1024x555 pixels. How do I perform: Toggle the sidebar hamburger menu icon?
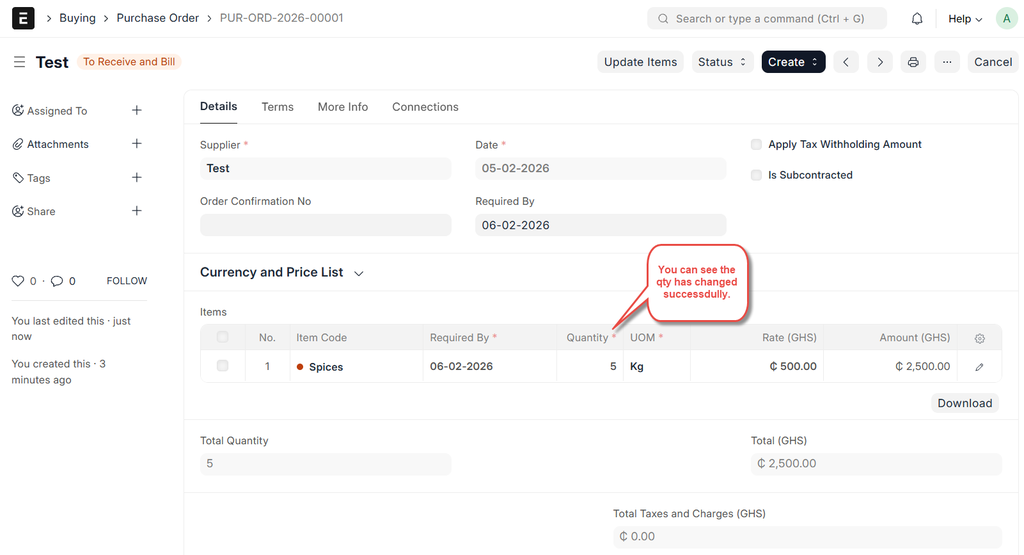[19, 62]
